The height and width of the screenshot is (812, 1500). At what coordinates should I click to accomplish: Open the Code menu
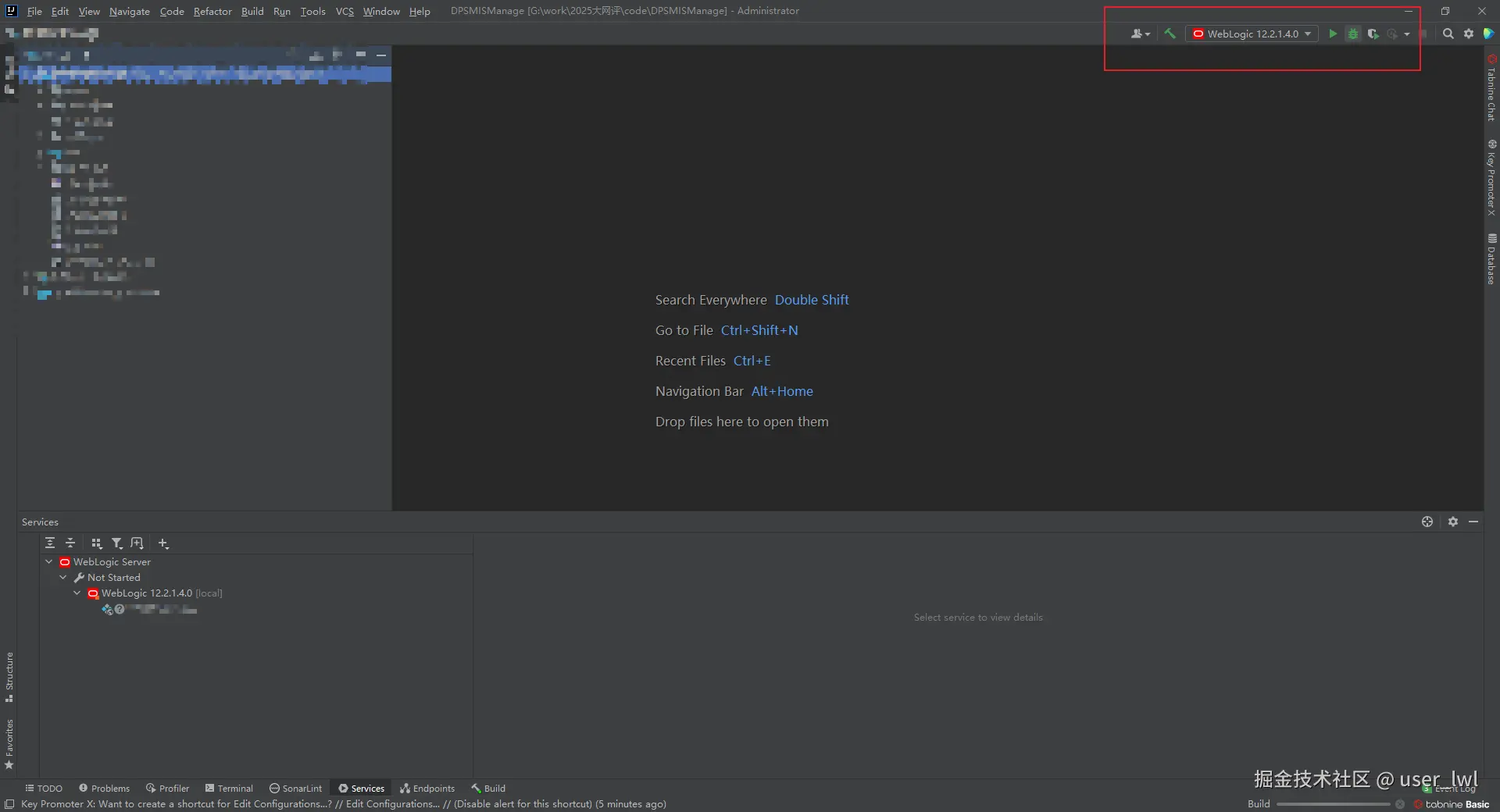coord(172,11)
